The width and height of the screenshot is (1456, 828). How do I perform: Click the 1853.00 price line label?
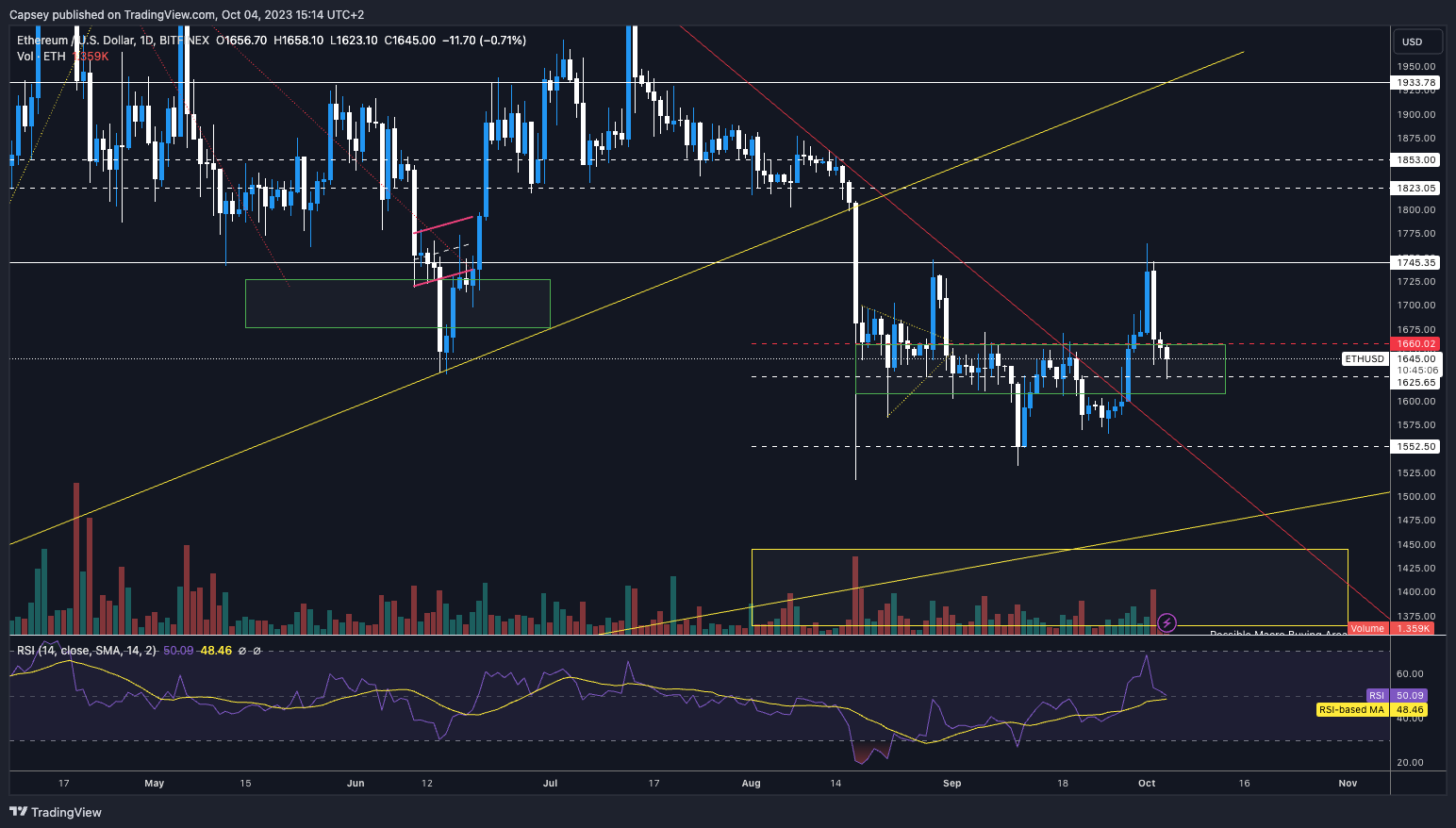pyautogui.click(x=1416, y=160)
